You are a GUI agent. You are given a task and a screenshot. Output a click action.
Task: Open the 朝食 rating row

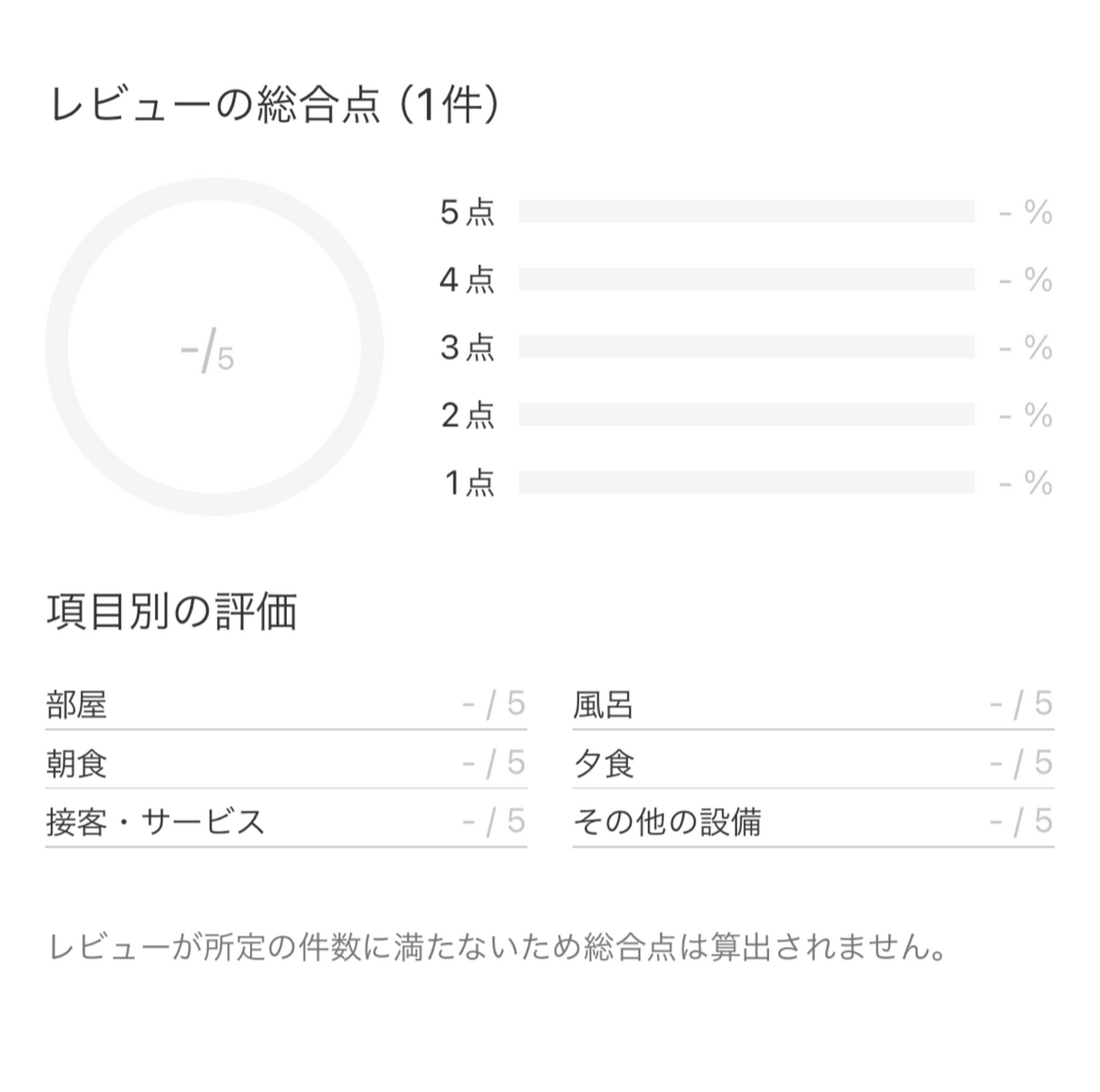tap(286, 763)
